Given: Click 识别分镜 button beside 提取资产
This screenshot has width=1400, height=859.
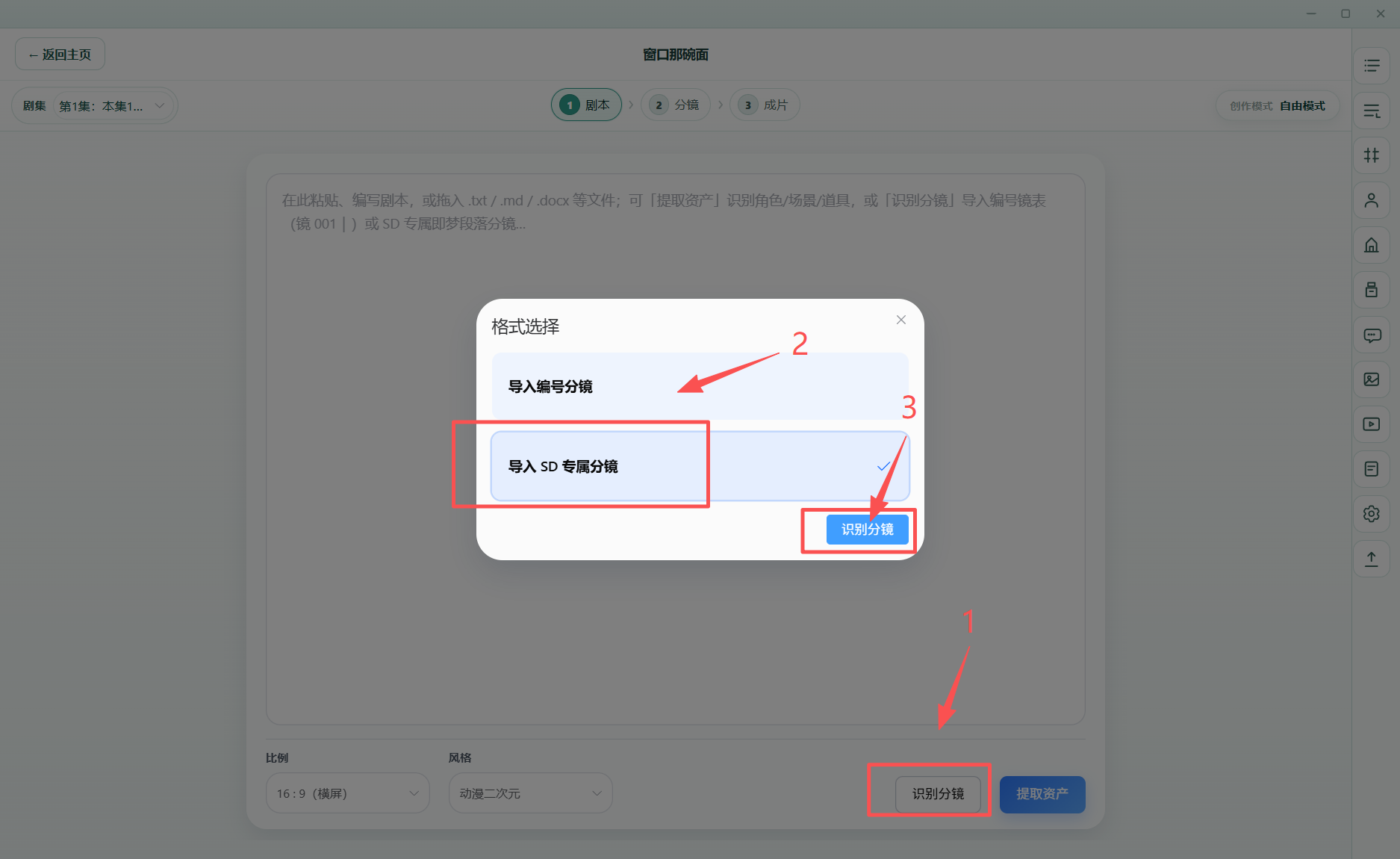Looking at the screenshot, I should pos(938,794).
